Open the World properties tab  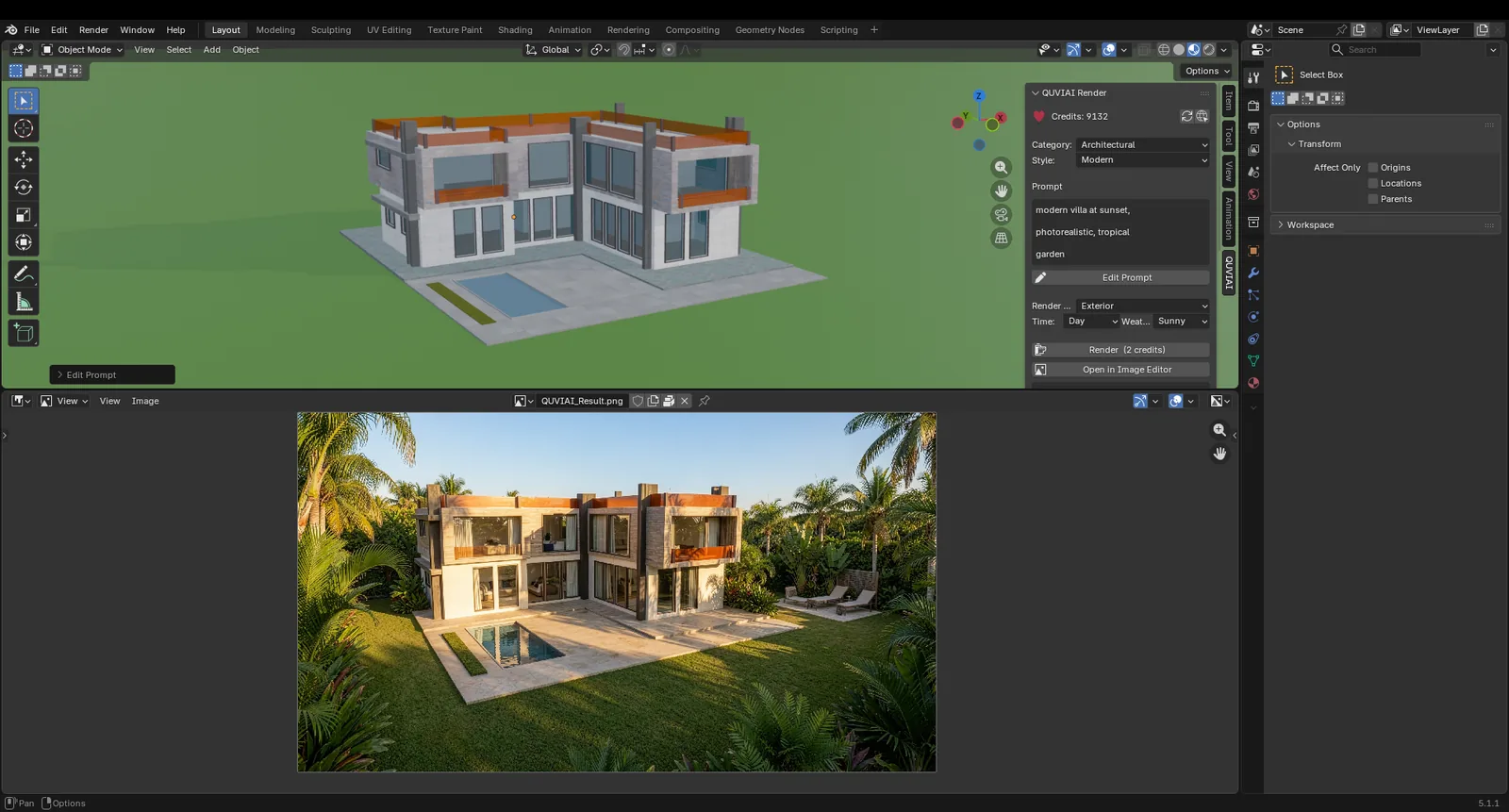point(1253,194)
